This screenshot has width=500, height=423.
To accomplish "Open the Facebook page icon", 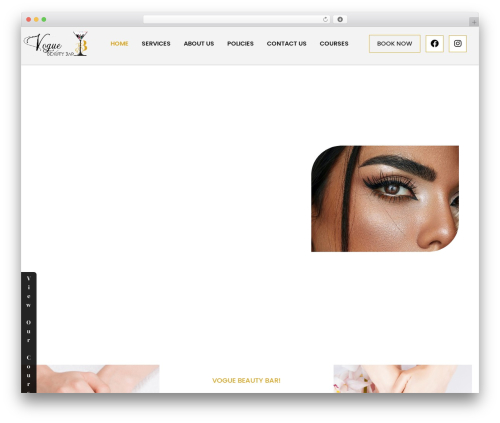I will (434, 44).
